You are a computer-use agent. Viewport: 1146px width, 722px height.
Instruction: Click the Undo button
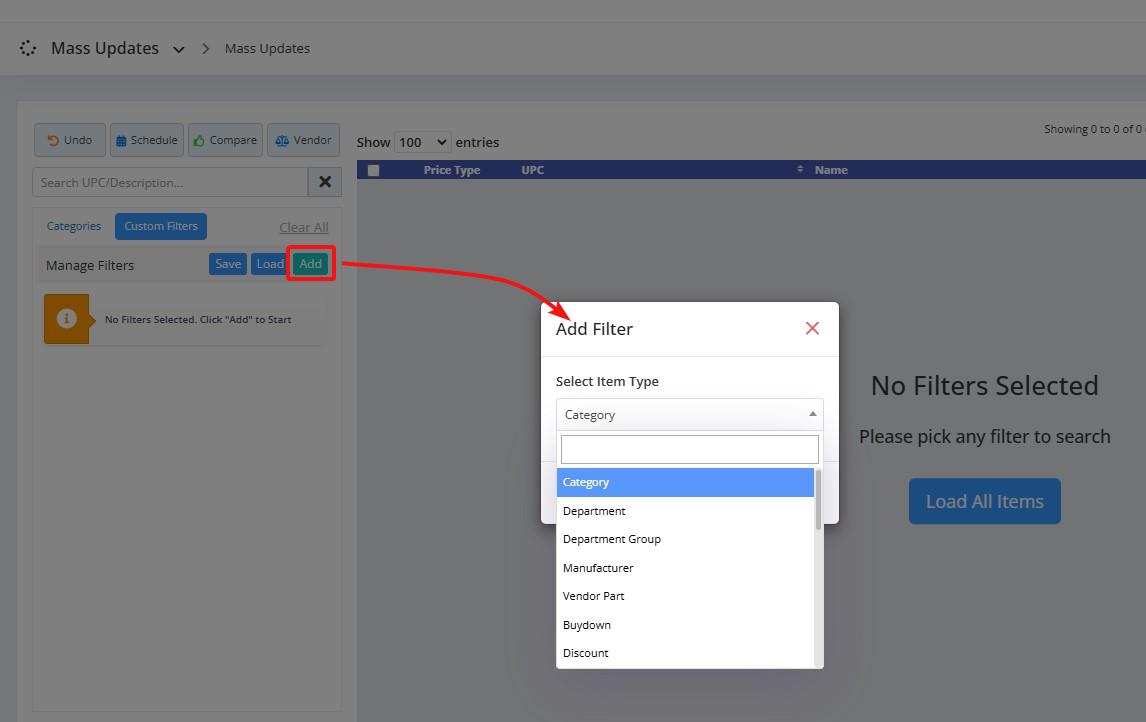point(69,140)
